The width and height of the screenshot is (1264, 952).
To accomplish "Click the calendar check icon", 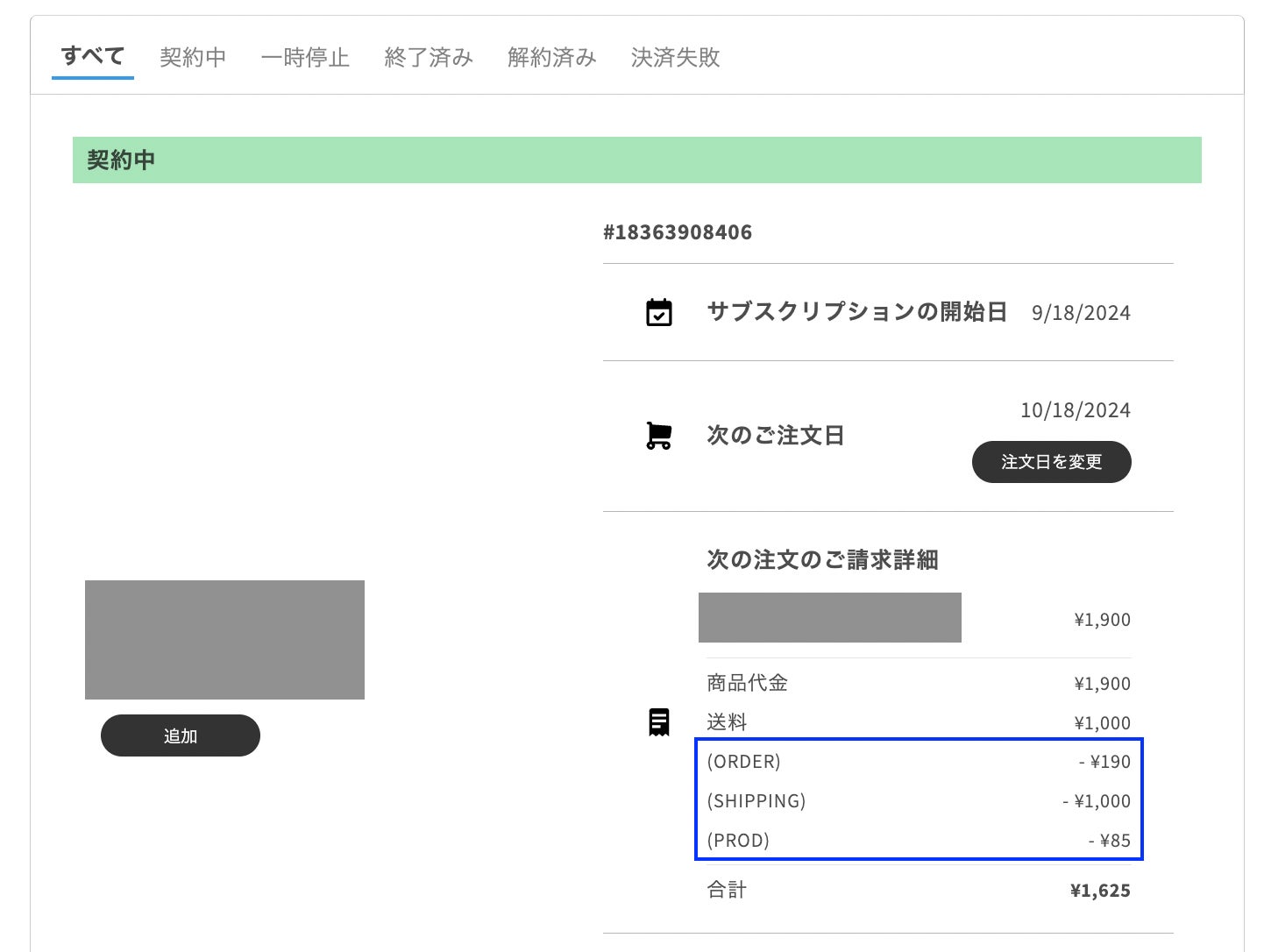I will tap(658, 313).
